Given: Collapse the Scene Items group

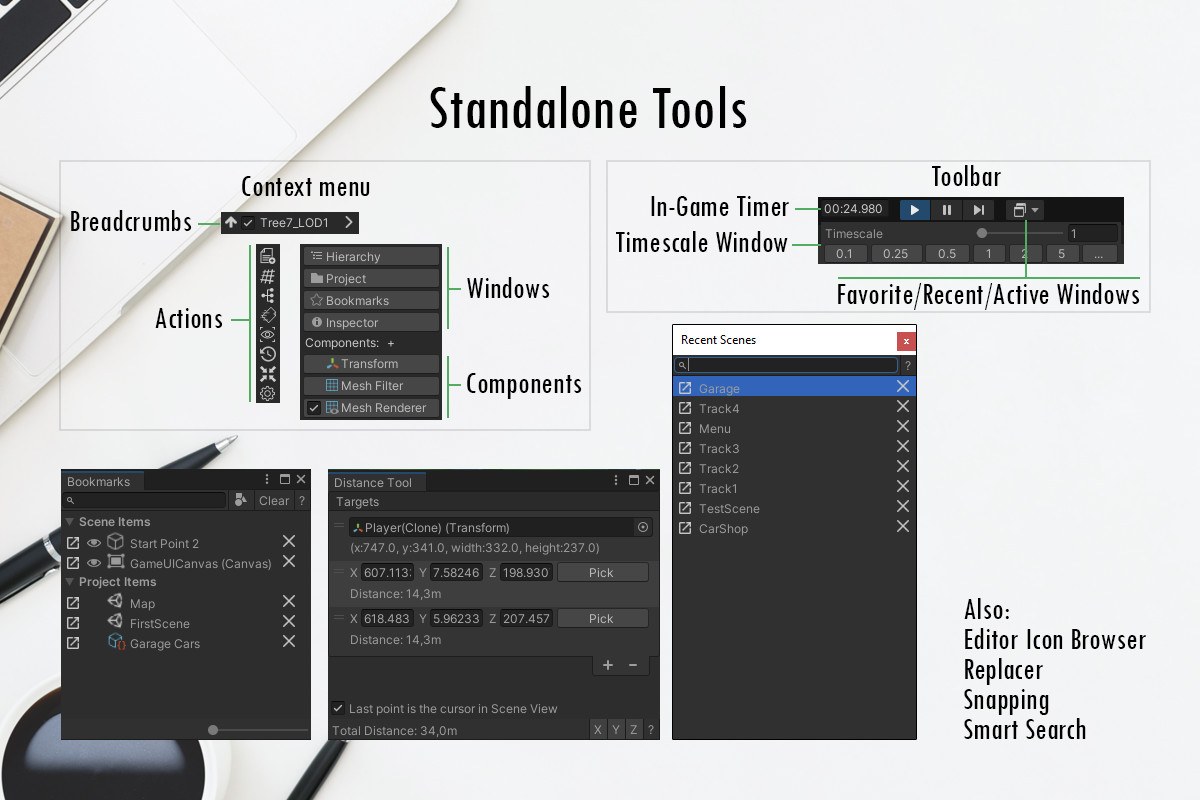Looking at the screenshot, I should tap(70, 522).
